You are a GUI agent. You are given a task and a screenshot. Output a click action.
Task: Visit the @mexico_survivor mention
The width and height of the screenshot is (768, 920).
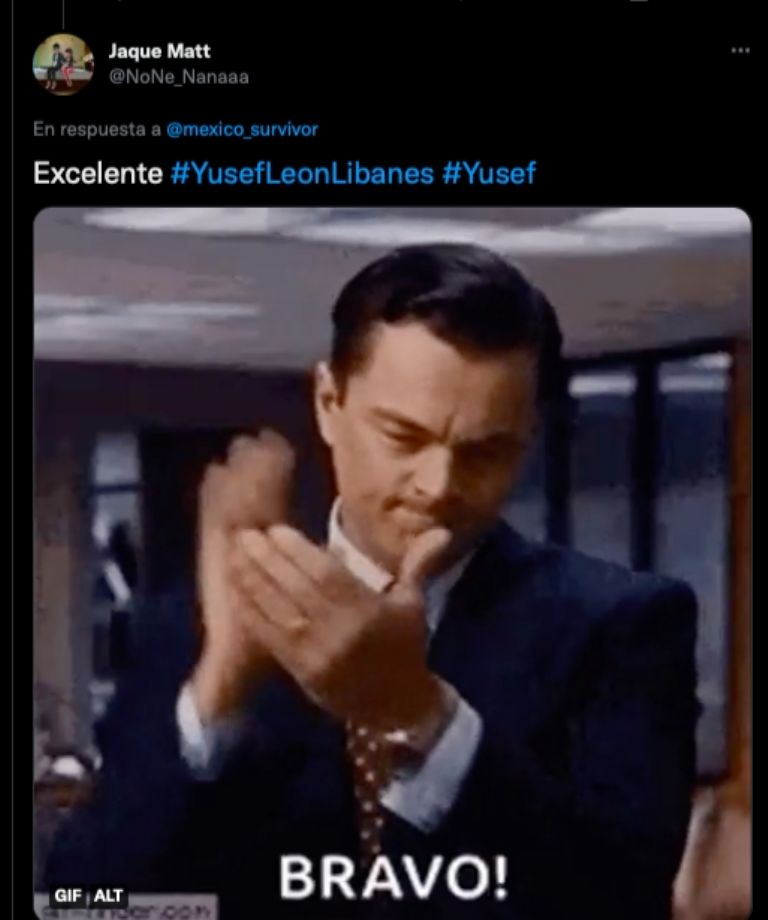(x=242, y=129)
